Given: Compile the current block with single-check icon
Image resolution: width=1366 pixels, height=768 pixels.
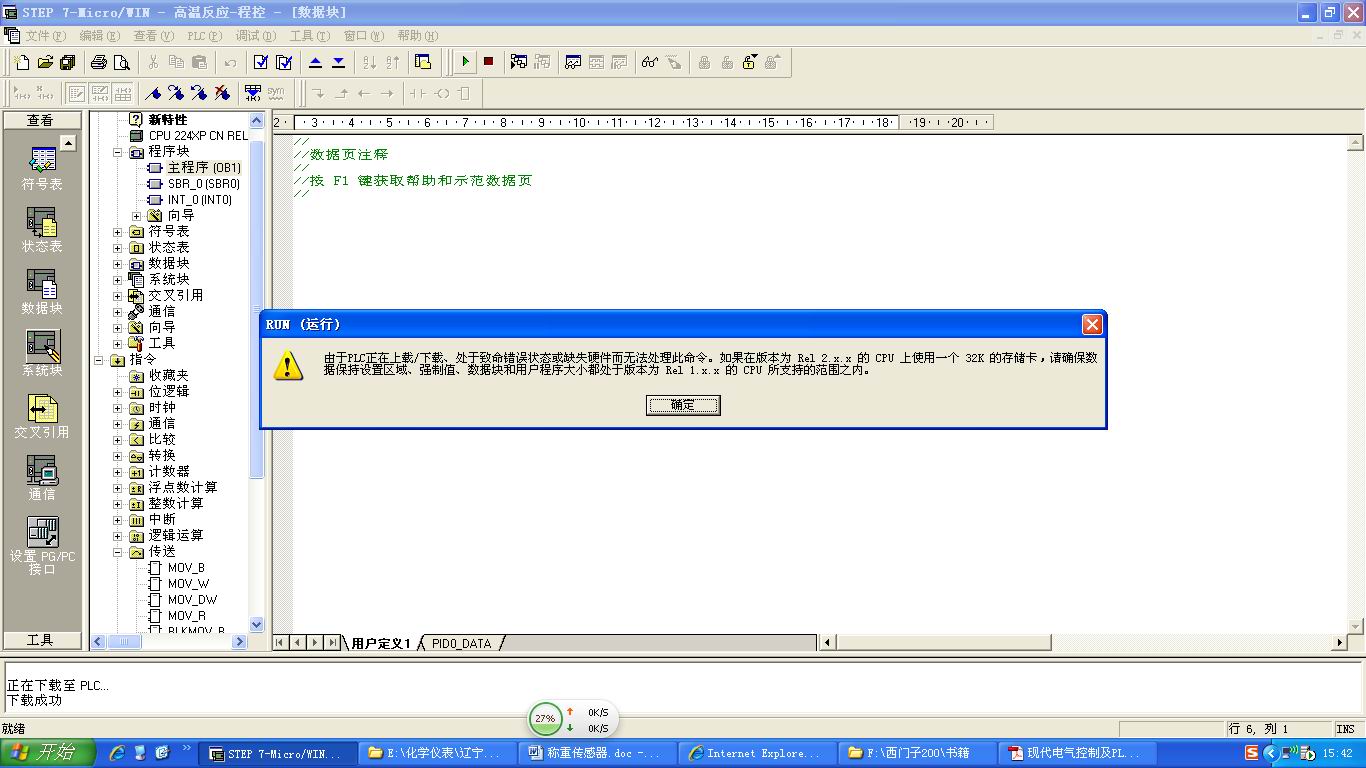Looking at the screenshot, I should [x=261, y=62].
